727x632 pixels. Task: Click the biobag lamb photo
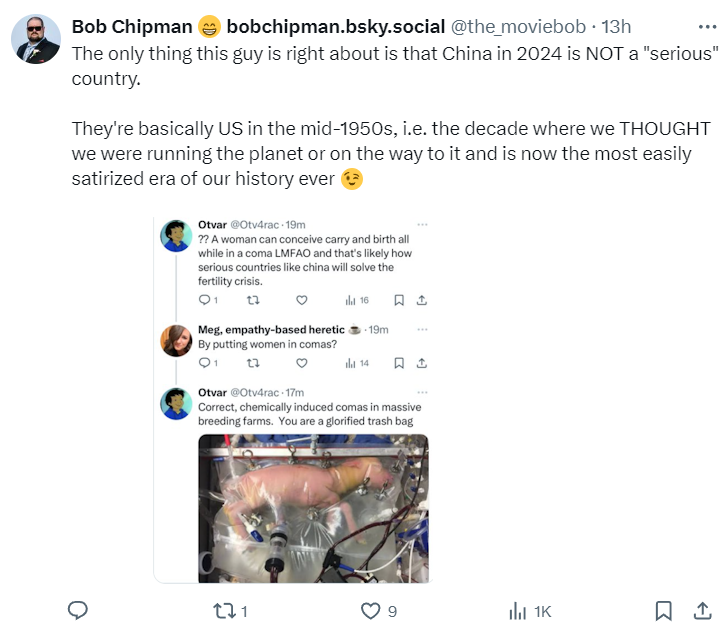(x=313, y=508)
